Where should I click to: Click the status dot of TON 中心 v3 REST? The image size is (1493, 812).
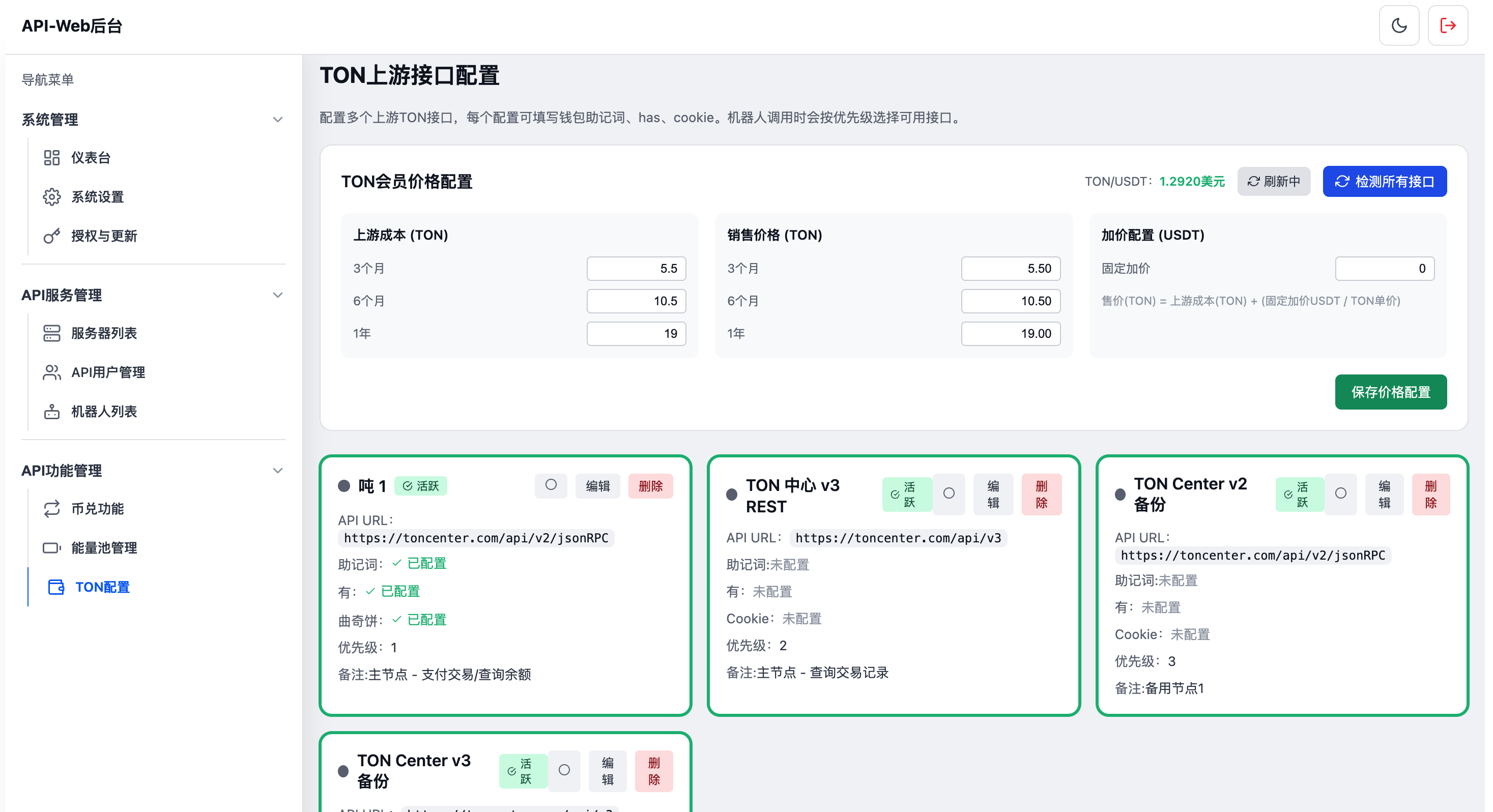pos(731,495)
